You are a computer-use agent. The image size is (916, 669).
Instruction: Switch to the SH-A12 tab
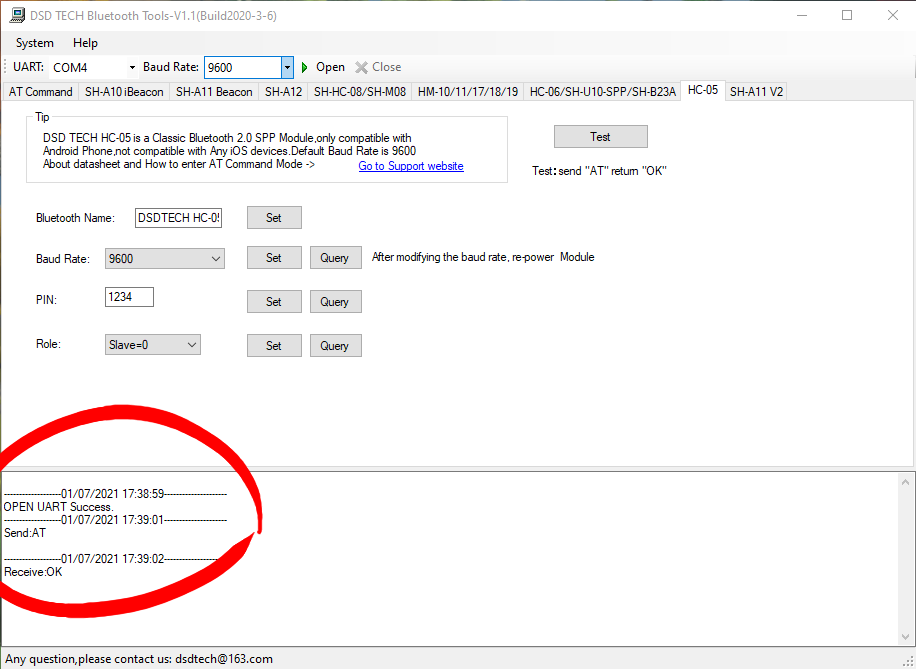point(283,92)
